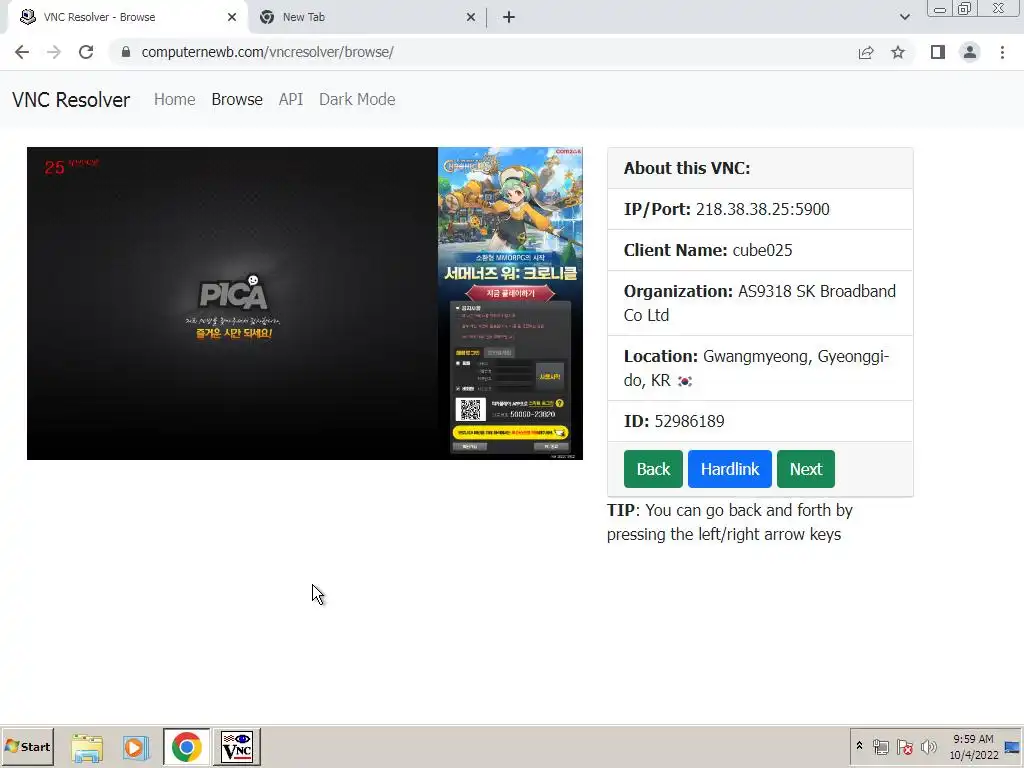Open Action Center flag icon
The height and width of the screenshot is (768, 1024).
(x=904, y=747)
